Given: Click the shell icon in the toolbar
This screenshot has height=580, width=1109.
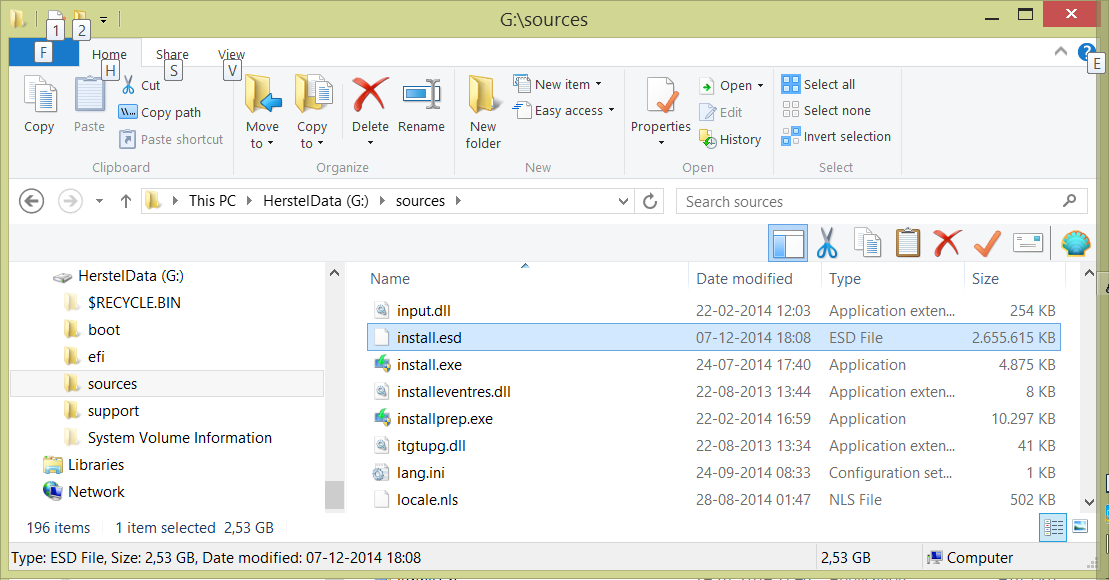Looking at the screenshot, I should (1075, 243).
